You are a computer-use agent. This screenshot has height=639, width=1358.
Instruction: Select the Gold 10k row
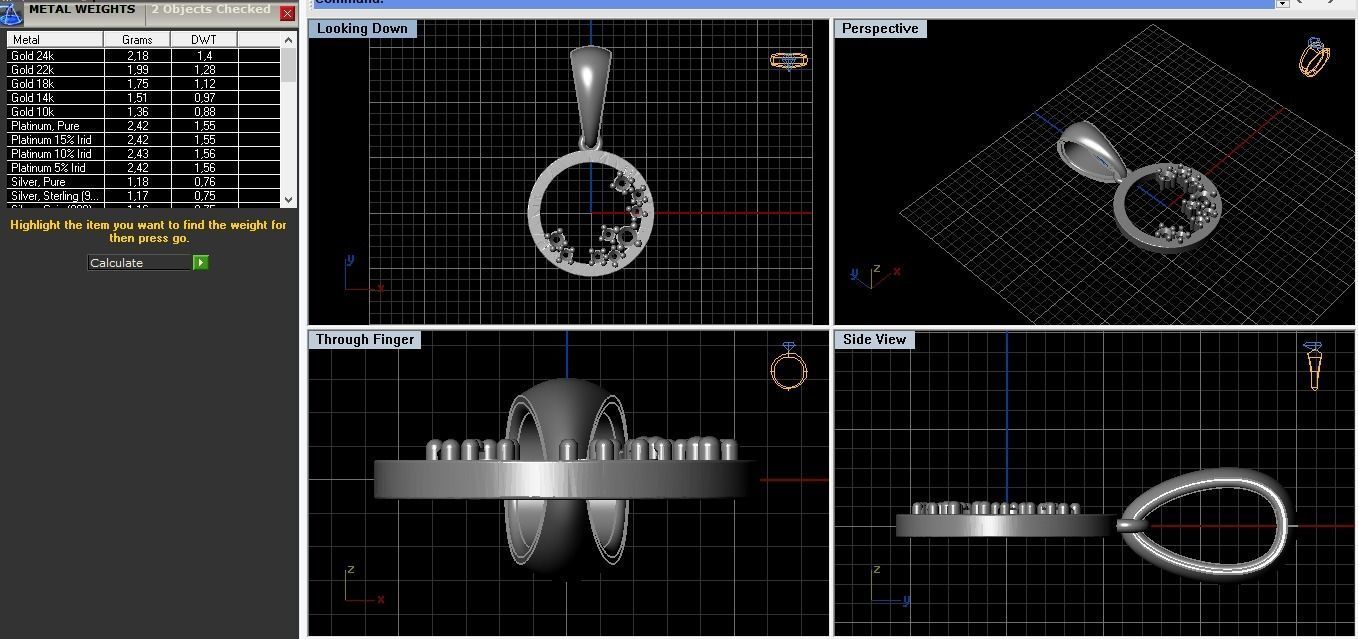[144, 112]
